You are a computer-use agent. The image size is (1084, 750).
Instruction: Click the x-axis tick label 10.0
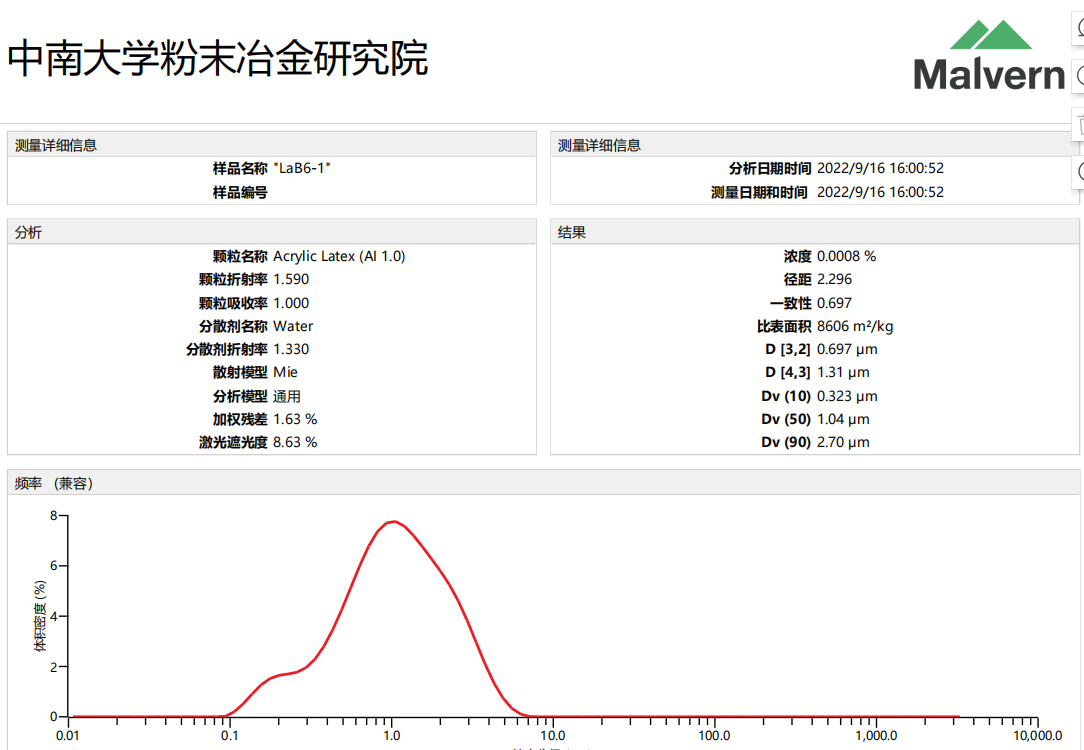pos(553,735)
